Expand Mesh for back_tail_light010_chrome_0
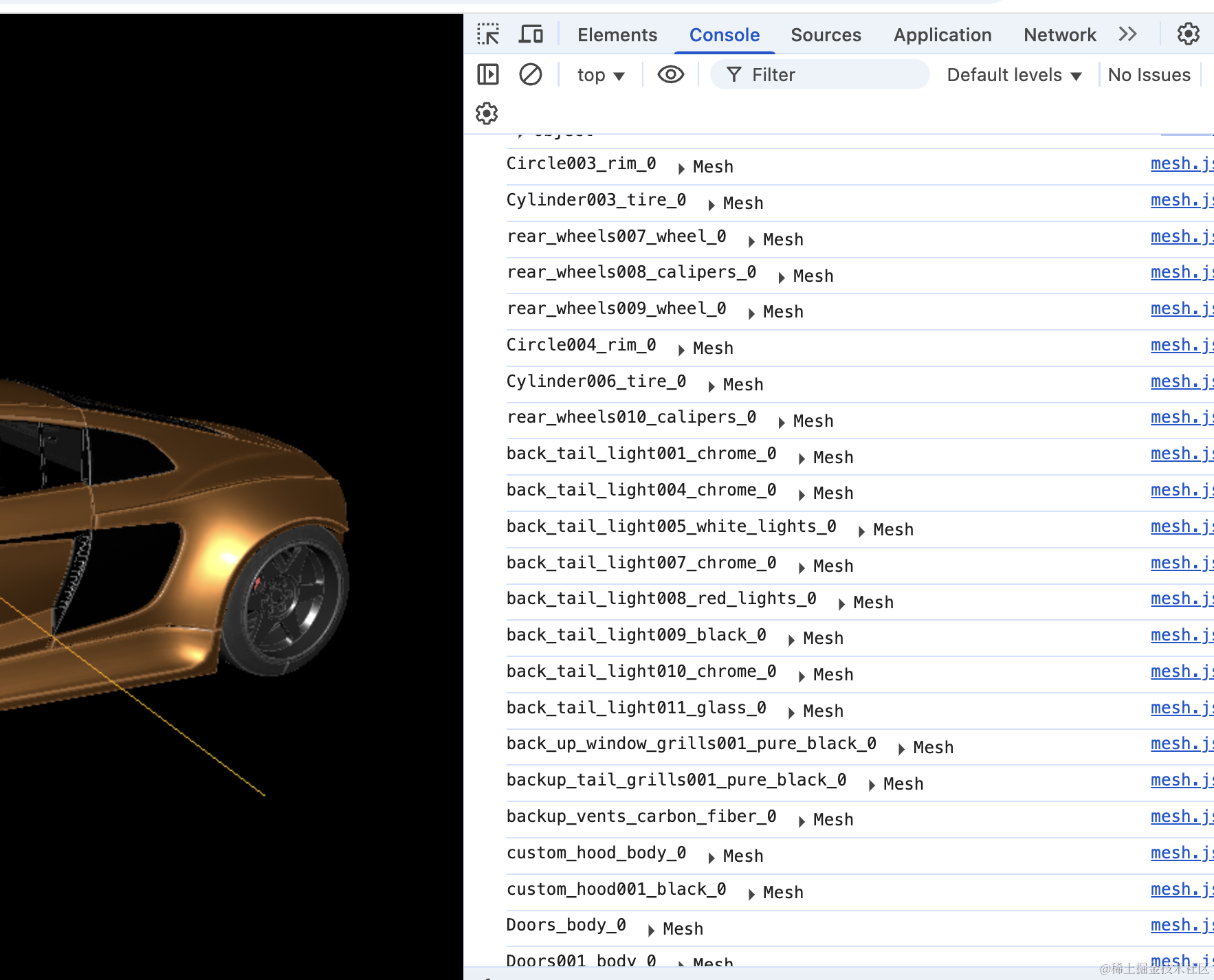 [802, 676]
